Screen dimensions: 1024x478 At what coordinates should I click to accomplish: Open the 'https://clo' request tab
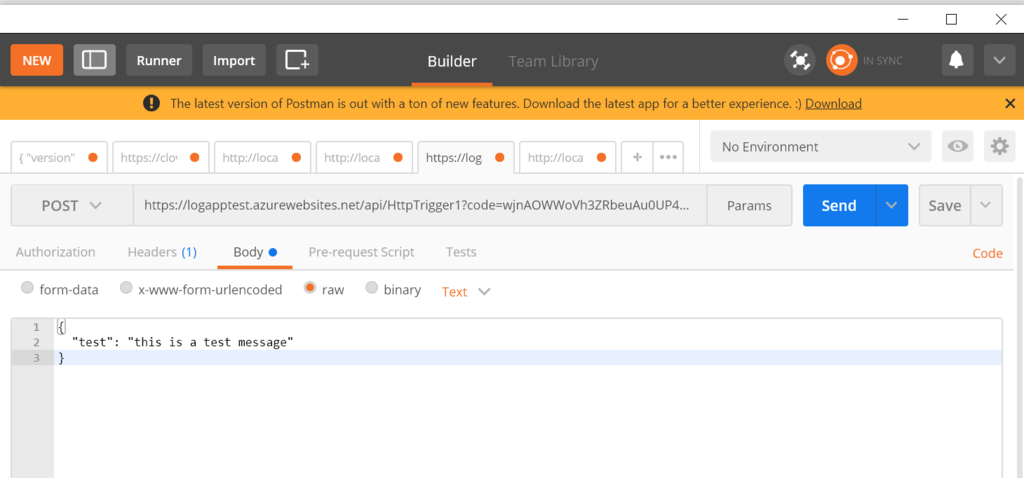pyautogui.click(x=161, y=157)
